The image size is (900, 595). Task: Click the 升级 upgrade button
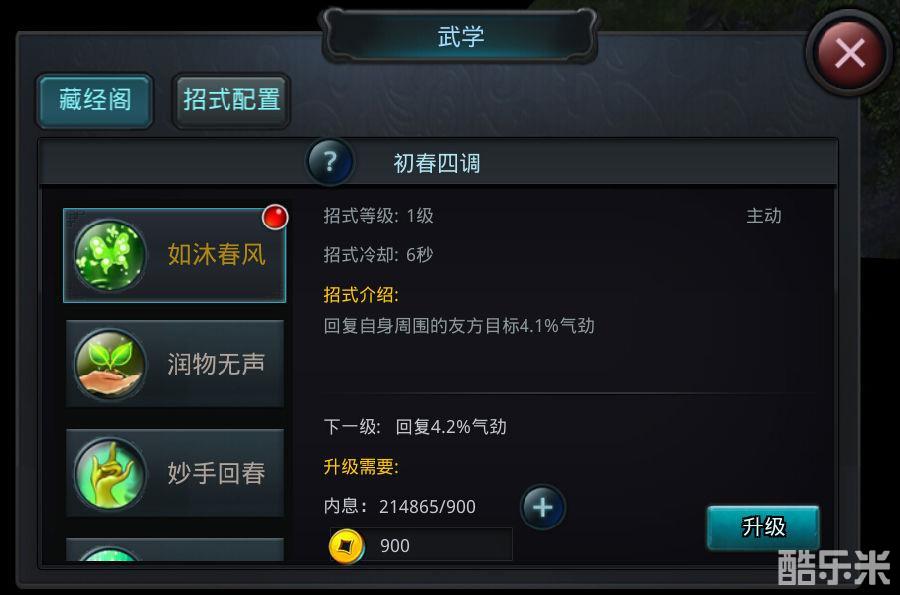763,527
